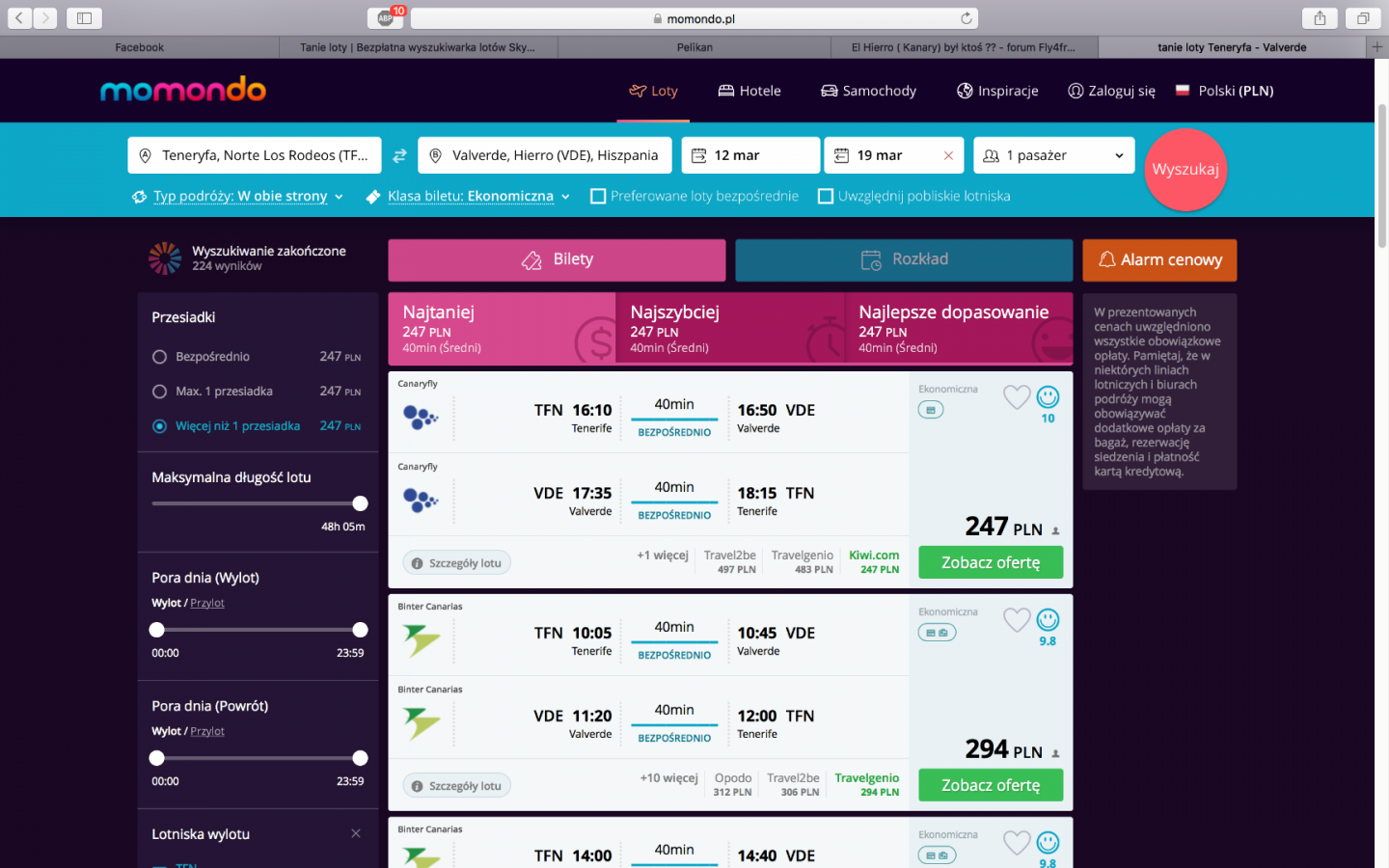Click Safari forward button
The height and width of the screenshot is (868, 1389).
coord(45,17)
